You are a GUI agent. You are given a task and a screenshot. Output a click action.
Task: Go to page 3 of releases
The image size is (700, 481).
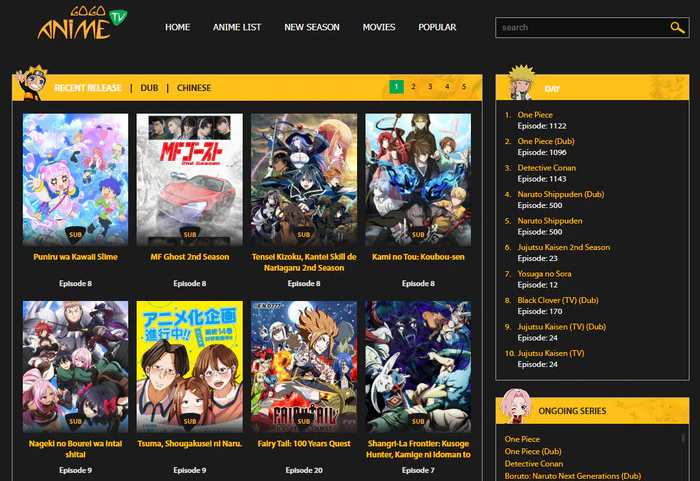430,87
